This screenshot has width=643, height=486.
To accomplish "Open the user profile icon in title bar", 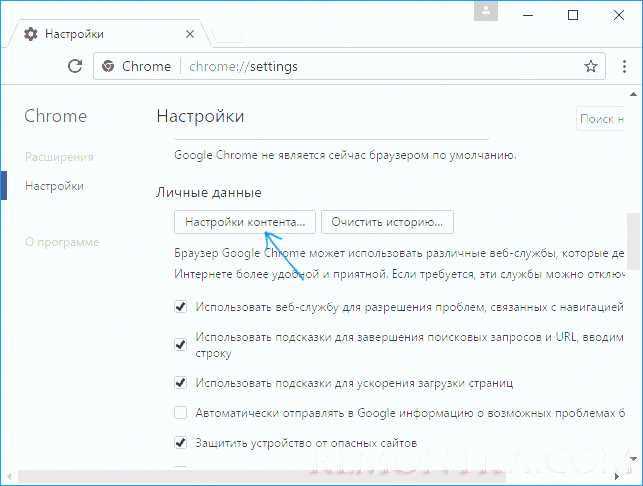I will [486, 11].
